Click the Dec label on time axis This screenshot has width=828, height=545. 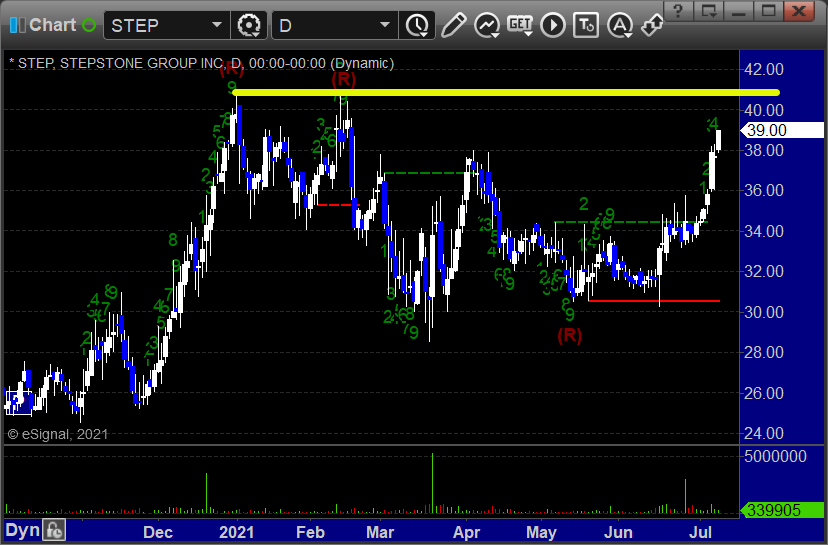click(158, 532)
